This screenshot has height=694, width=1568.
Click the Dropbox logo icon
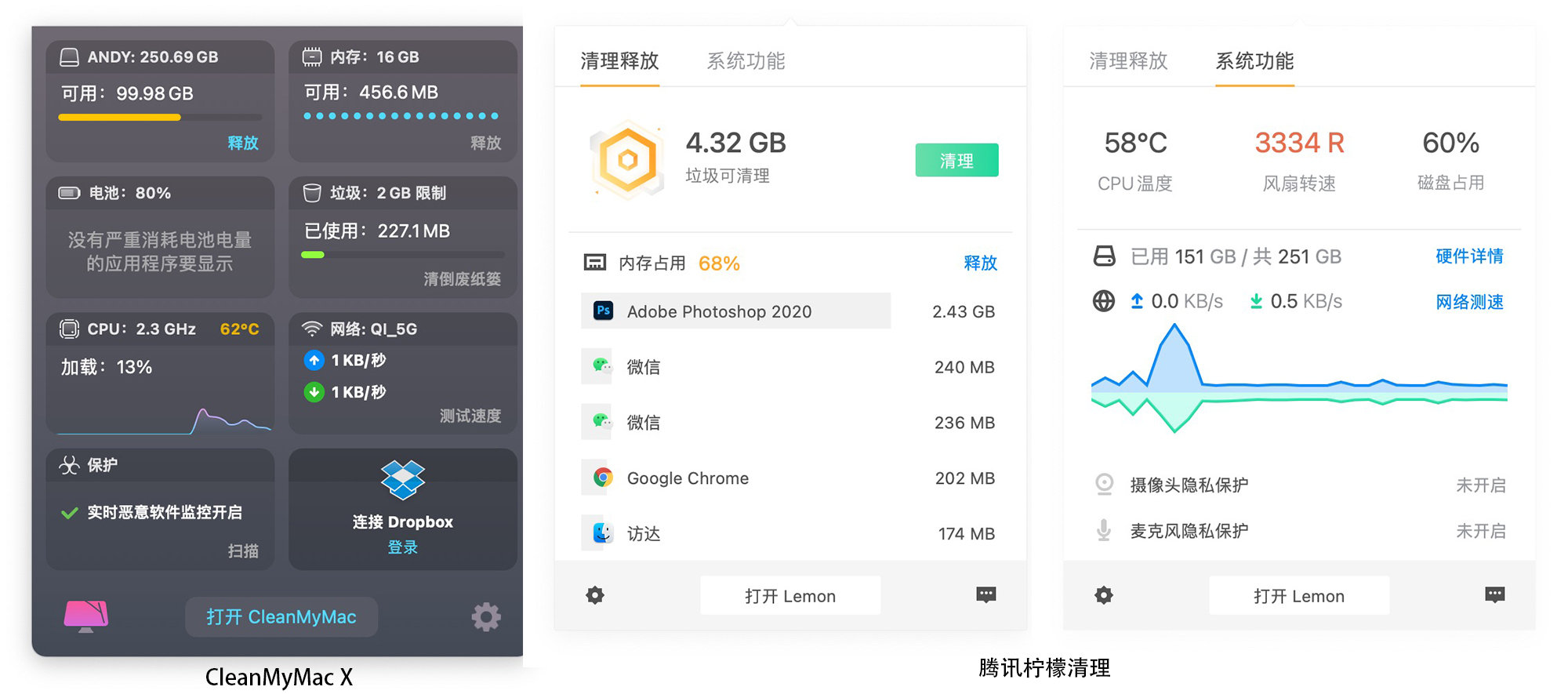pyautogui.click(x=403, y=480)
